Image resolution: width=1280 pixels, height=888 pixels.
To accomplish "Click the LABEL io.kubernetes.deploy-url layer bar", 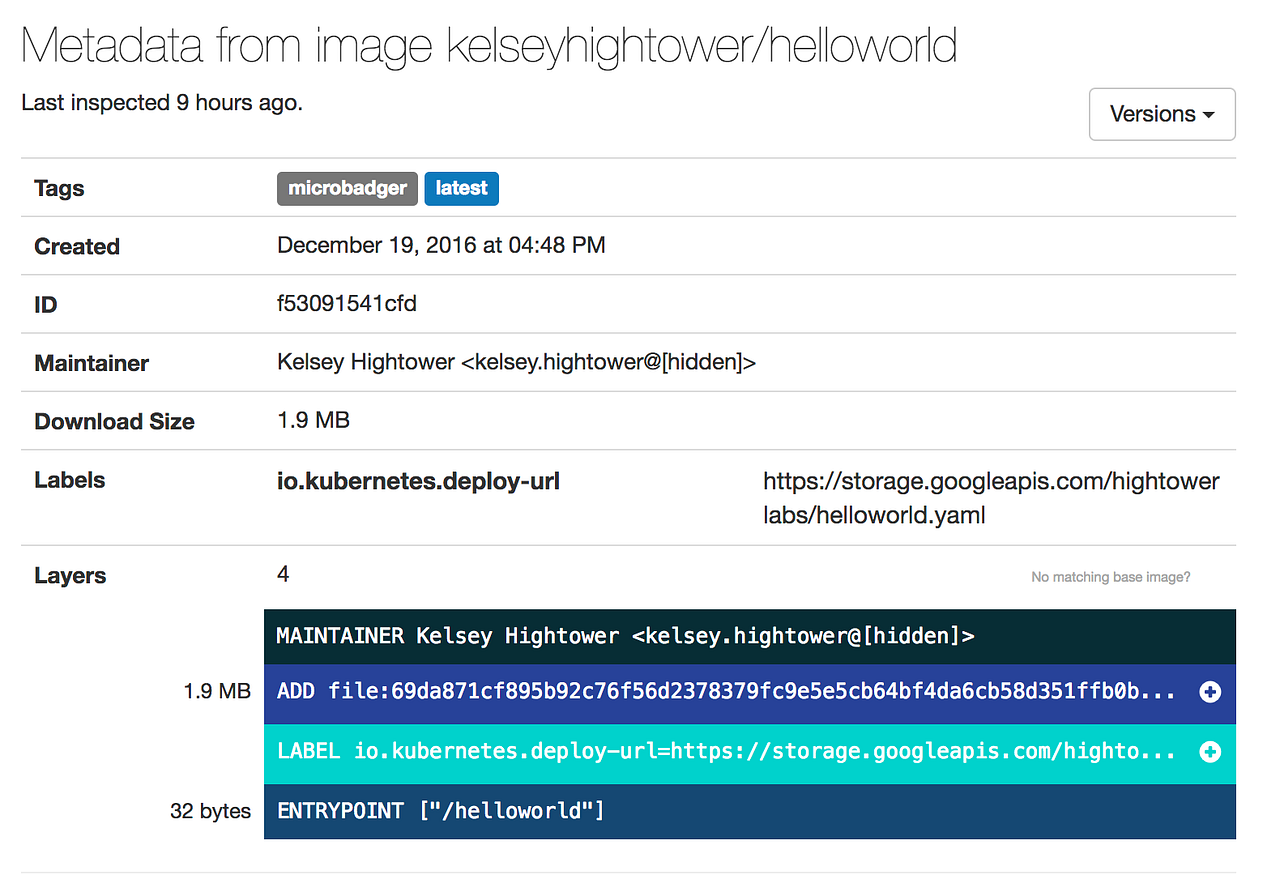I will [700, 752].
